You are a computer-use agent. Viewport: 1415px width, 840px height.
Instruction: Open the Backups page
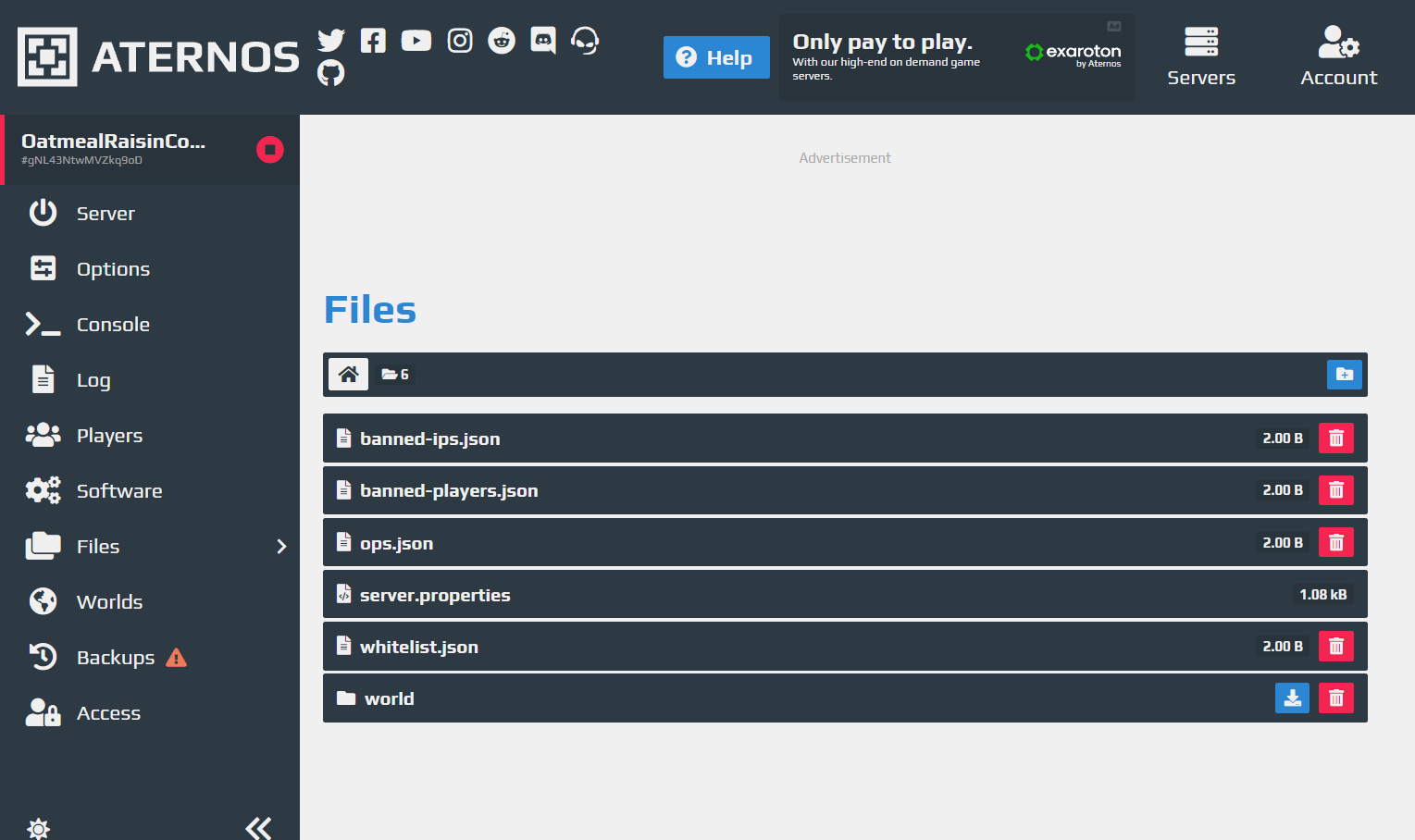[150, 658]
